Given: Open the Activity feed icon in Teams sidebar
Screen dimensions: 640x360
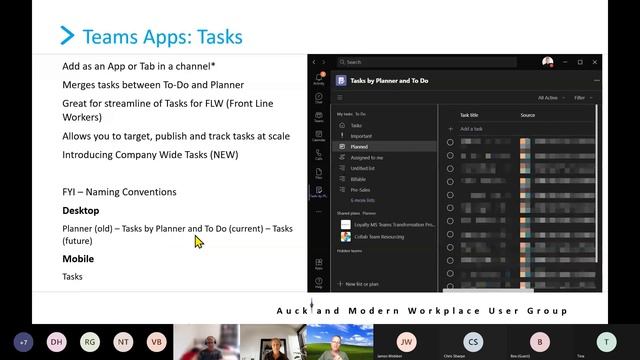Looking at the screenshot, I should tap(319, 78).
